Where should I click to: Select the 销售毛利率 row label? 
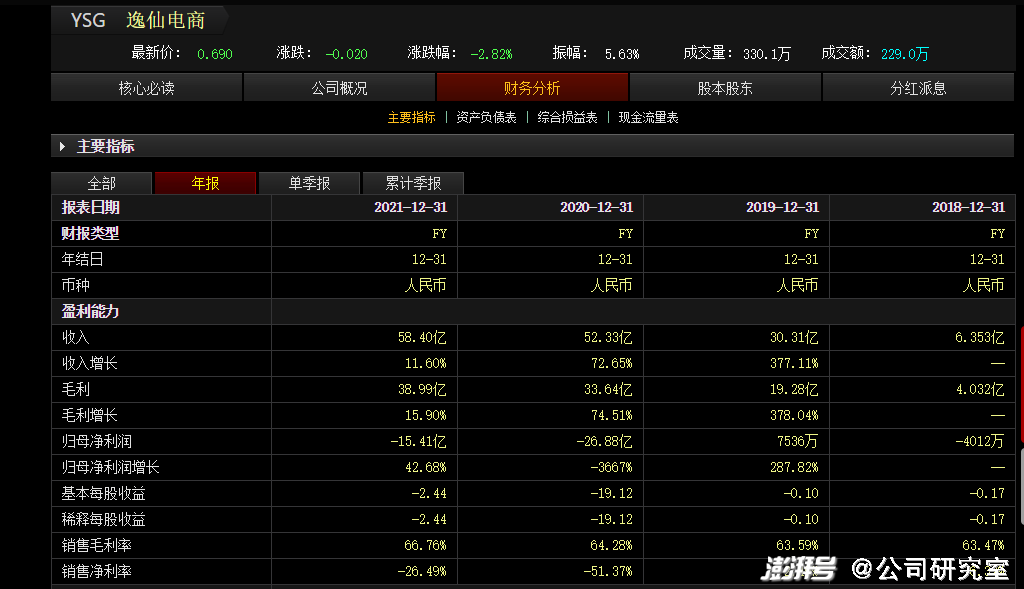[97, 545]
